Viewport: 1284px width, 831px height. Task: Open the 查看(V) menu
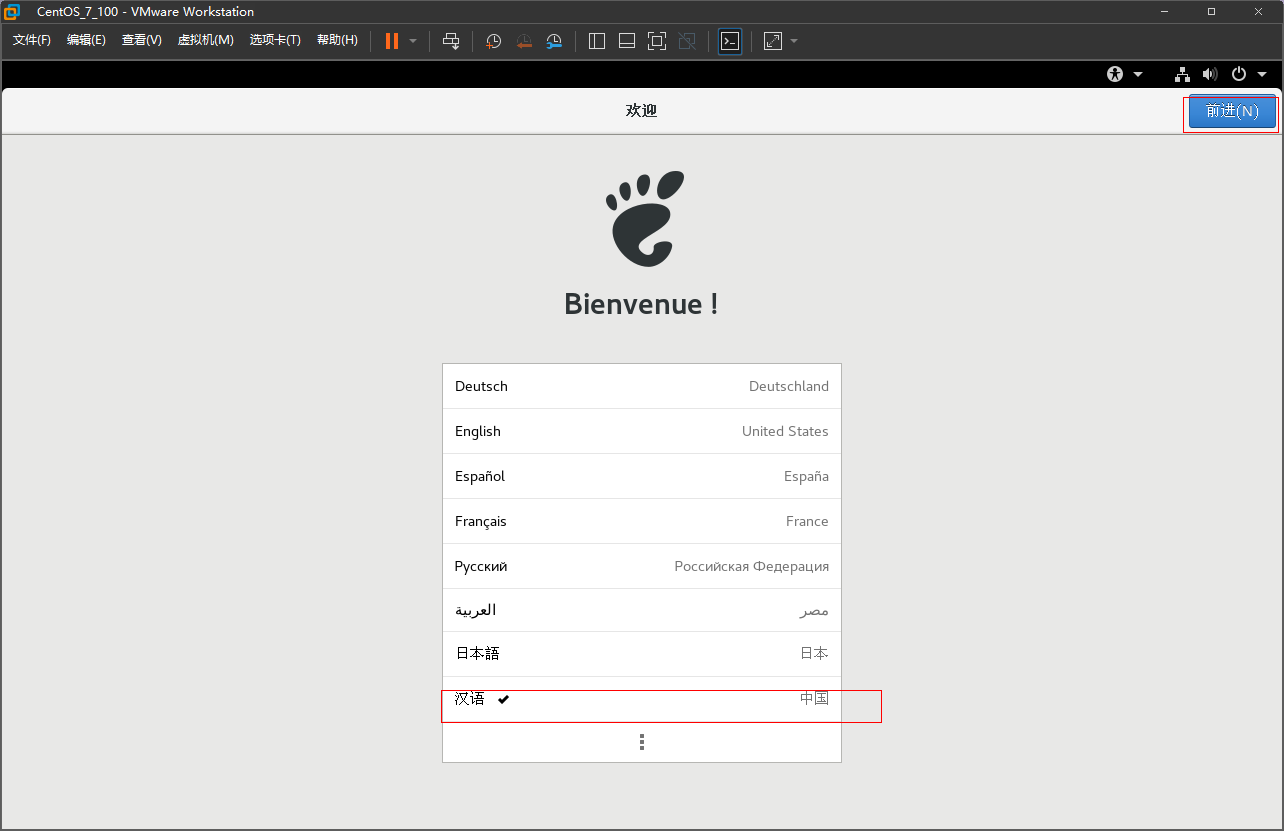tap(142, 40)
